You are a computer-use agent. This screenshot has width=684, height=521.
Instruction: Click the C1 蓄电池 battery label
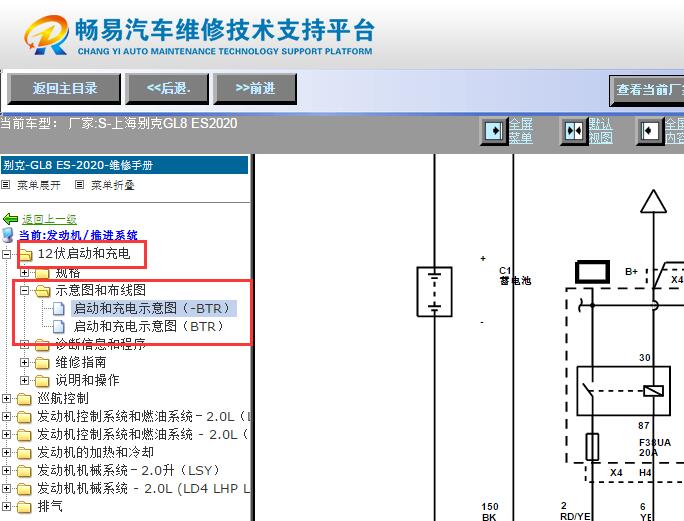515,276
